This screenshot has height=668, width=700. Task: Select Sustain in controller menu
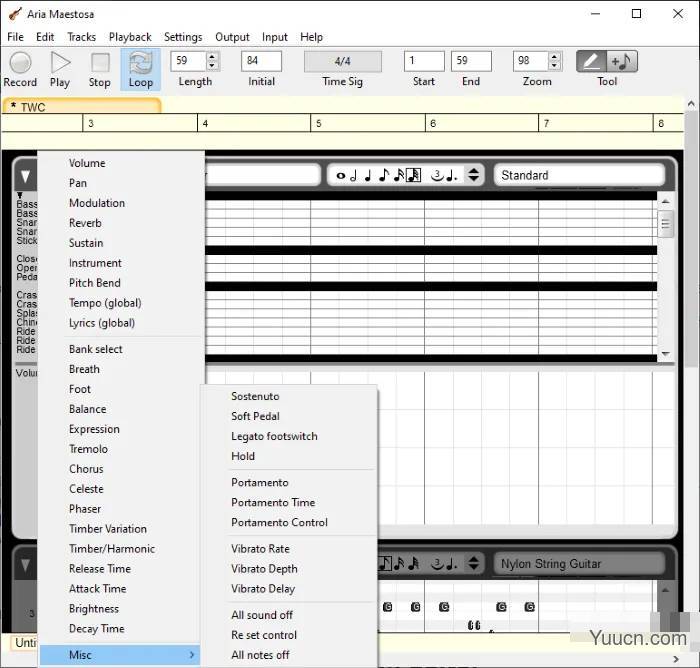[x=121, y=243]
